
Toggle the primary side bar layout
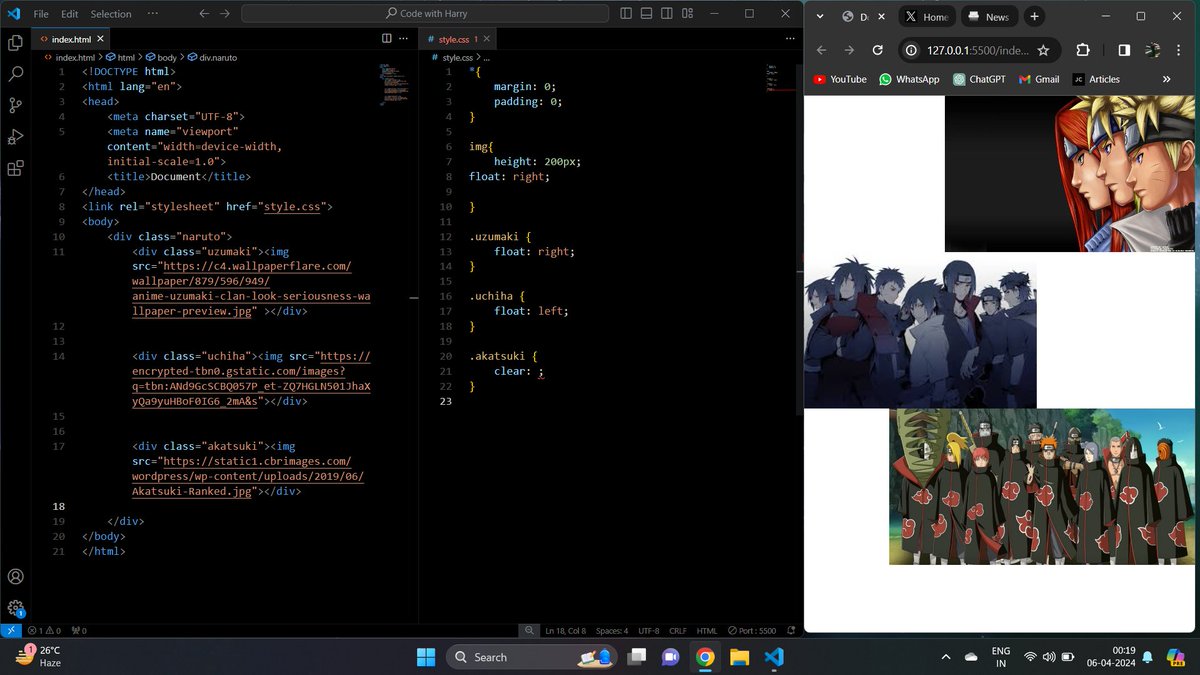[626, 14]
